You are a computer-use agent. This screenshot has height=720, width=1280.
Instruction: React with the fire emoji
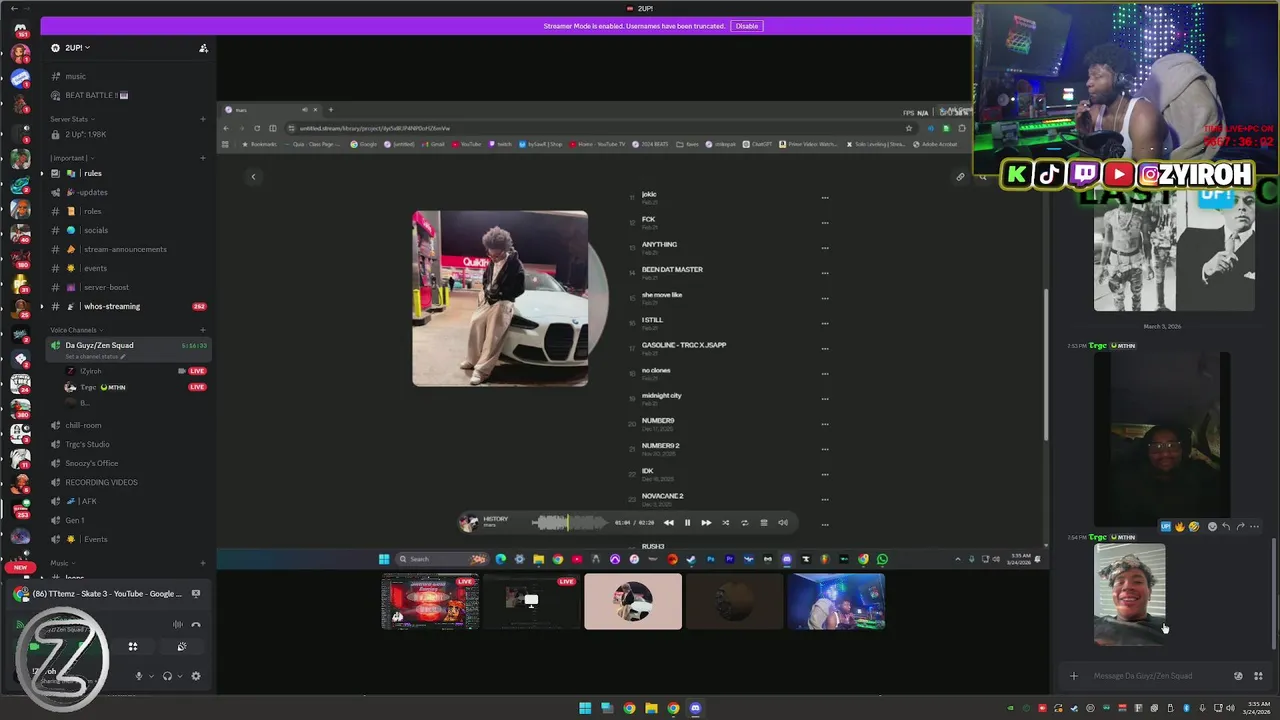coord(1179,526)
